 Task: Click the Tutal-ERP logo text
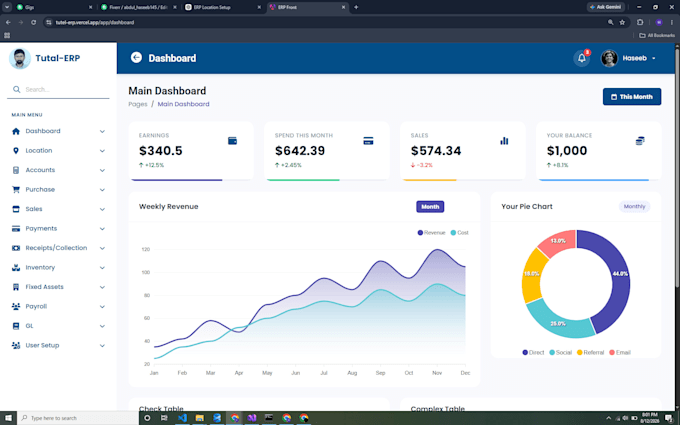58,58
